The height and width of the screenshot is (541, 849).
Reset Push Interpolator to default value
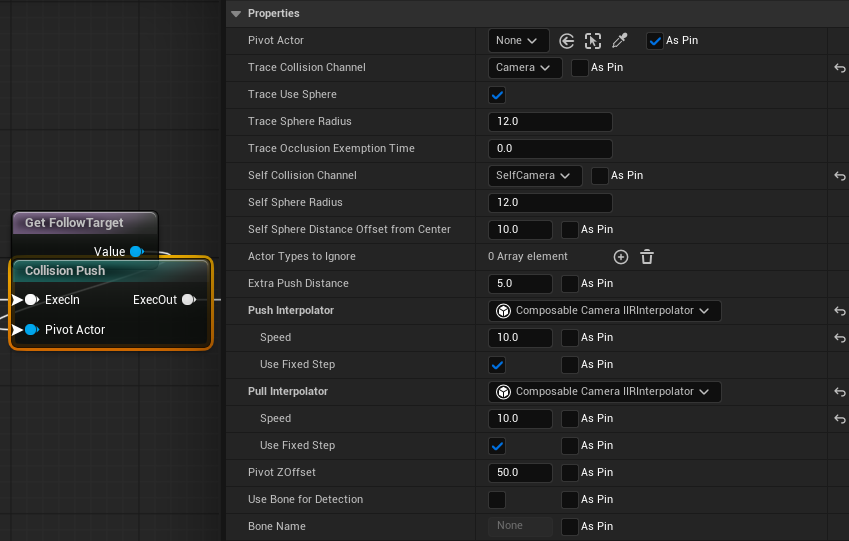point(840,311)
